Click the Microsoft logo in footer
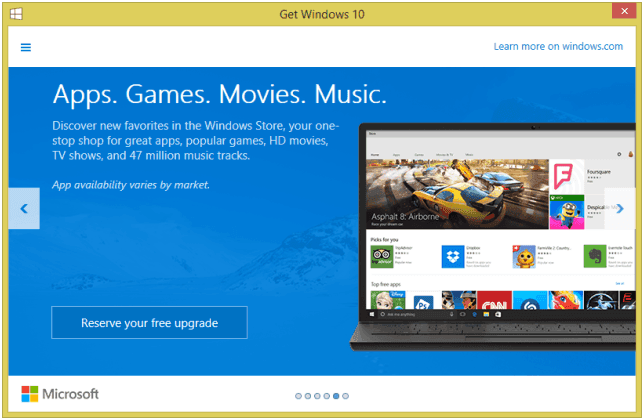This screenshot has height=420, width=644. [60, 394]
